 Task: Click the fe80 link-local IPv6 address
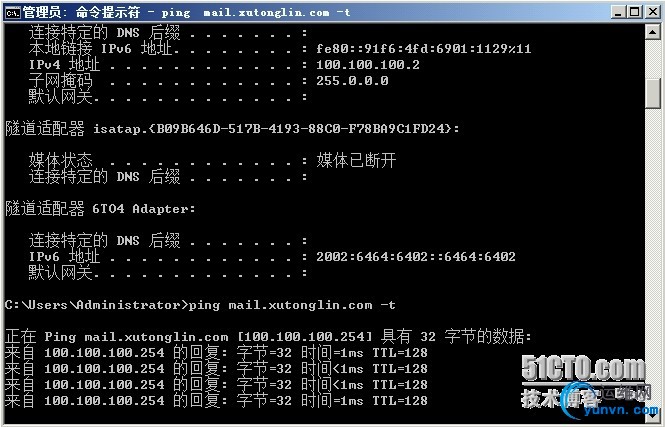click(423, 49)
